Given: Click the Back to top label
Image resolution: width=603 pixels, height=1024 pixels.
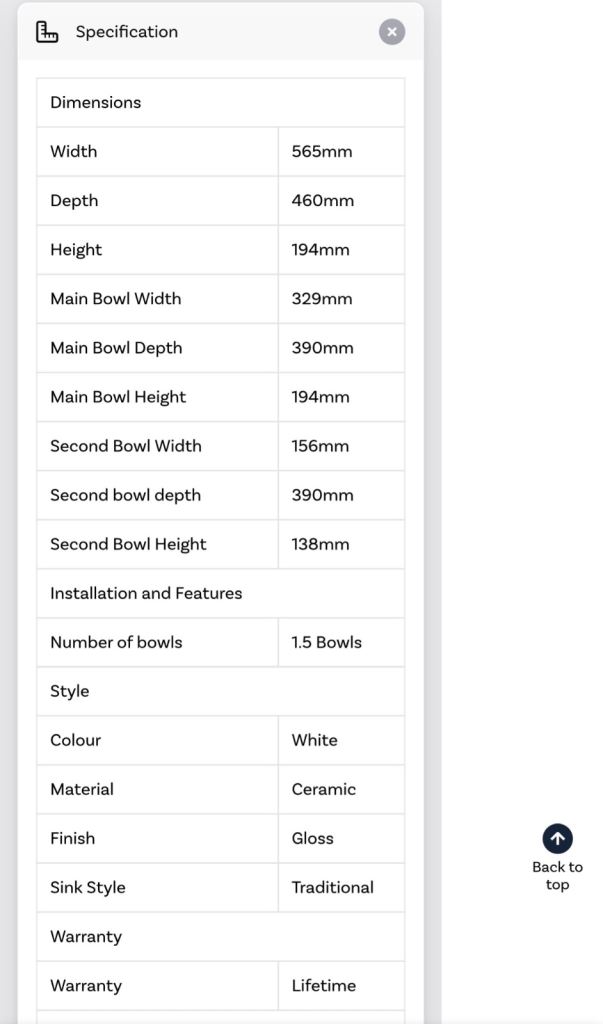Looking at the screenshot, I should point(557,876).
